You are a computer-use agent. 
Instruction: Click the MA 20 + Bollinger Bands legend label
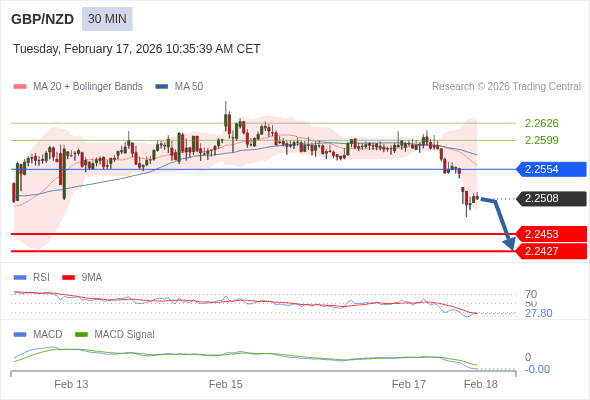(x=88, y=87)
